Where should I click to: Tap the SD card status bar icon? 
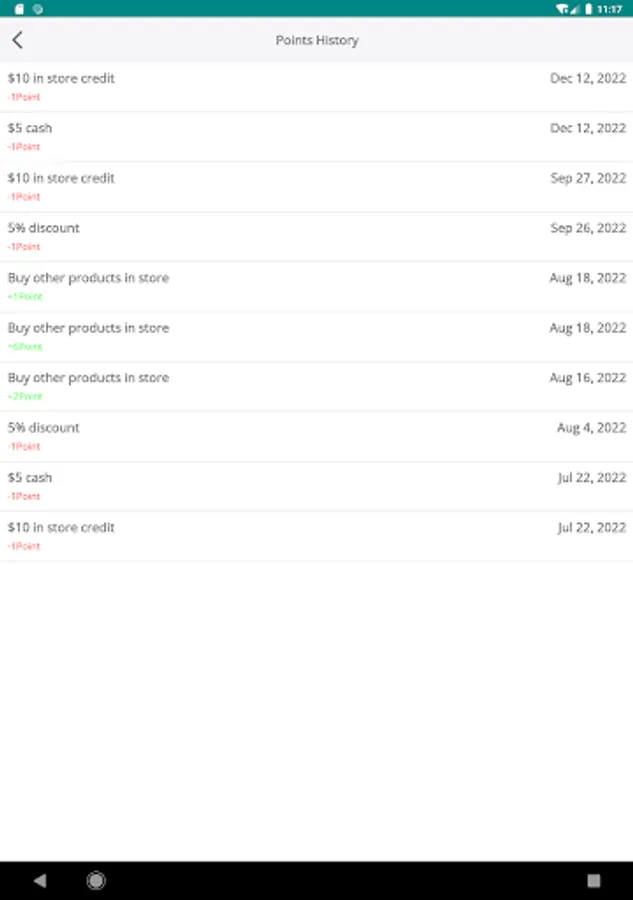tap(20, 8)
